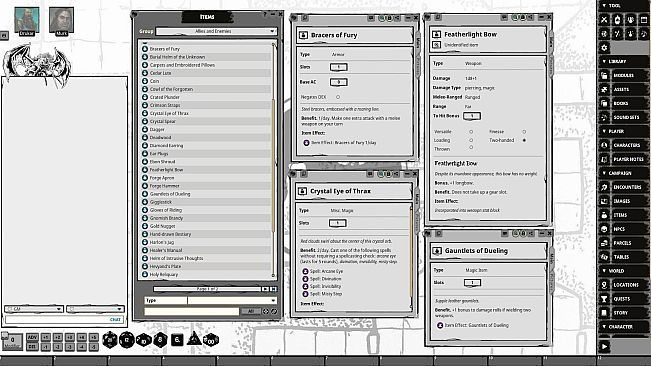Open the Group dropdown in Items window

coord(216,31)
